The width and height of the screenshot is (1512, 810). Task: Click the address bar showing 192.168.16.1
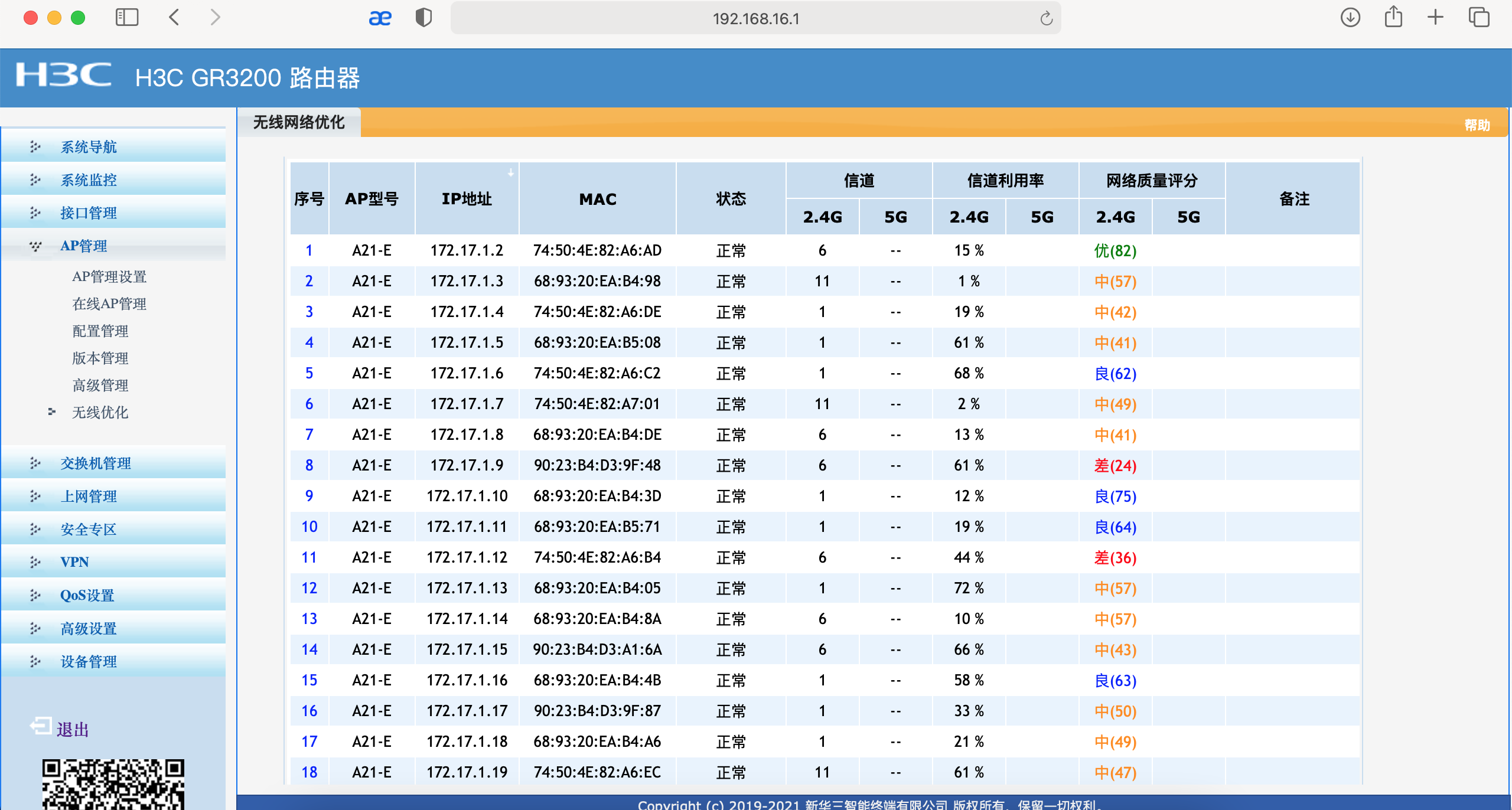click(755, 19)
